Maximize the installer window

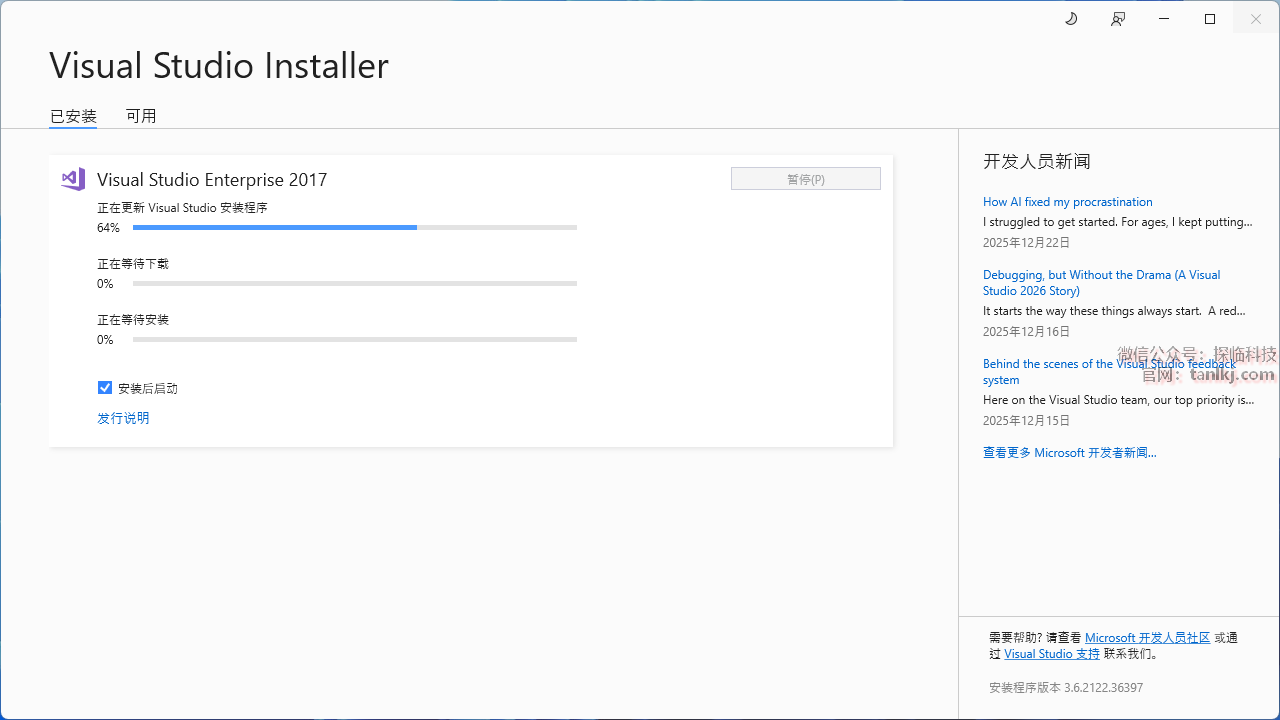(1210, 19)
